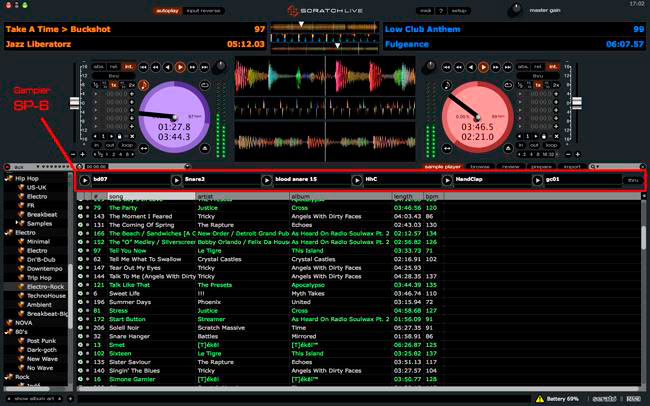Screen dimensions: 650x406
Task: Switch to the sample player tab
Action: pyautogui.click(x=442, y=167)
